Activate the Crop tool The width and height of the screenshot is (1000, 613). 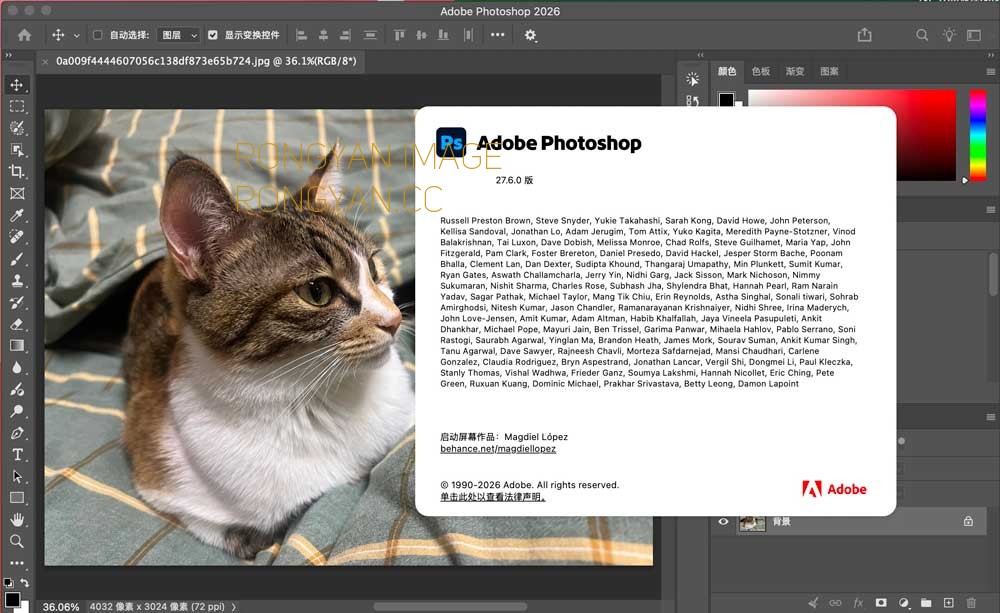[x=17, y=172]
